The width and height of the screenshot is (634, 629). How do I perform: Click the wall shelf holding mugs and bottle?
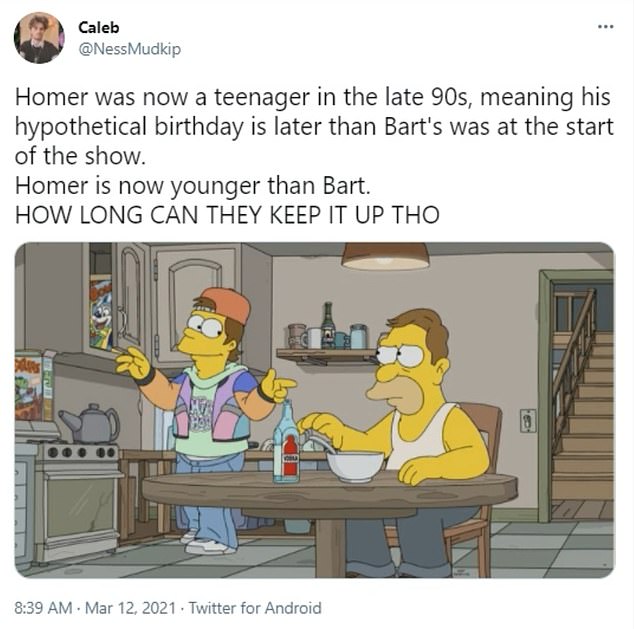pos(328,355)
